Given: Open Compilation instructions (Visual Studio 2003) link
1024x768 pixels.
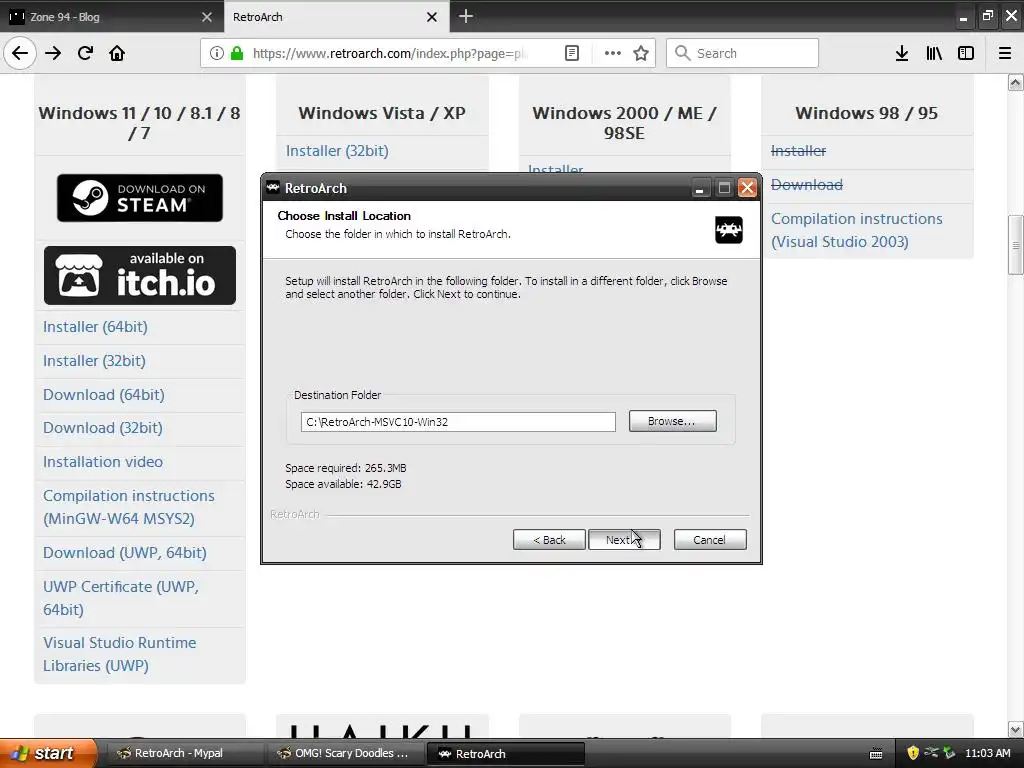Looking at the screenshot, I should [x=857, y=230].
